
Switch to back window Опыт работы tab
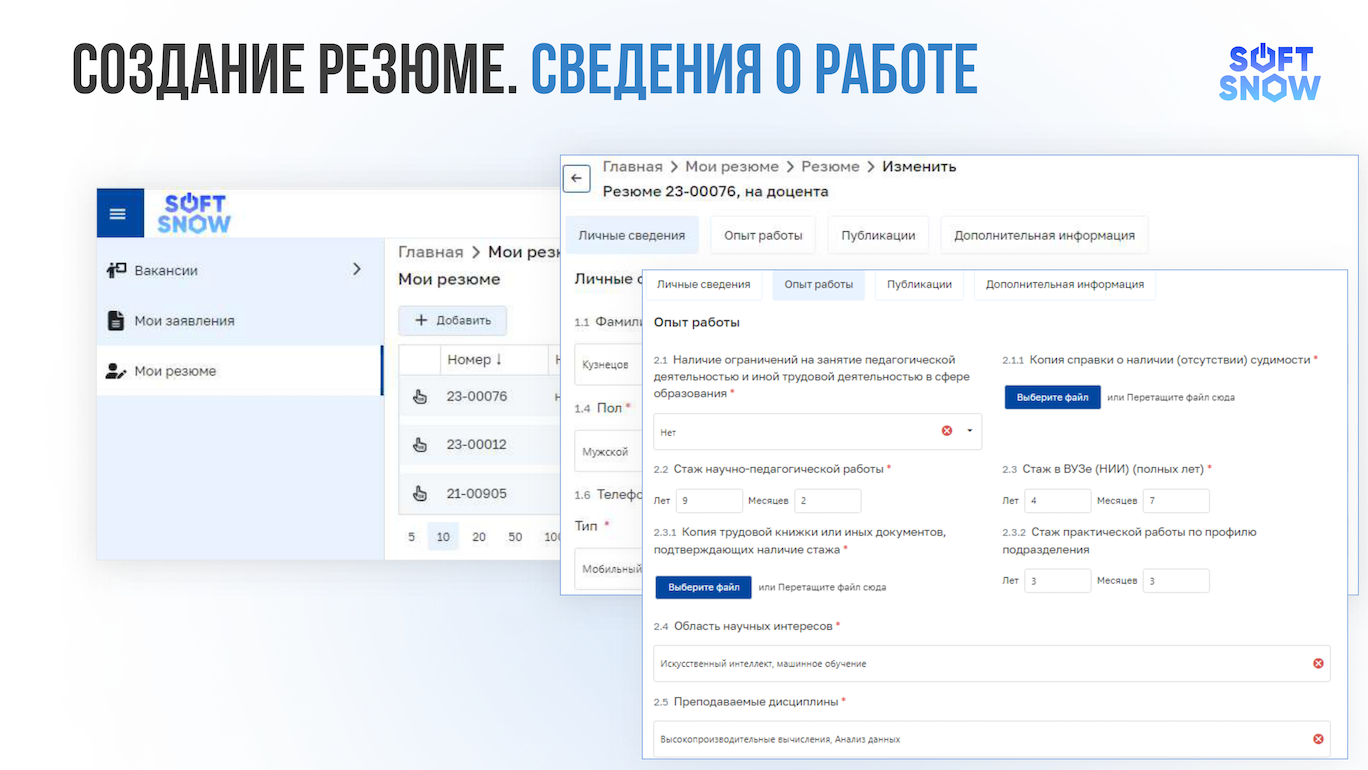click(763, 235)
